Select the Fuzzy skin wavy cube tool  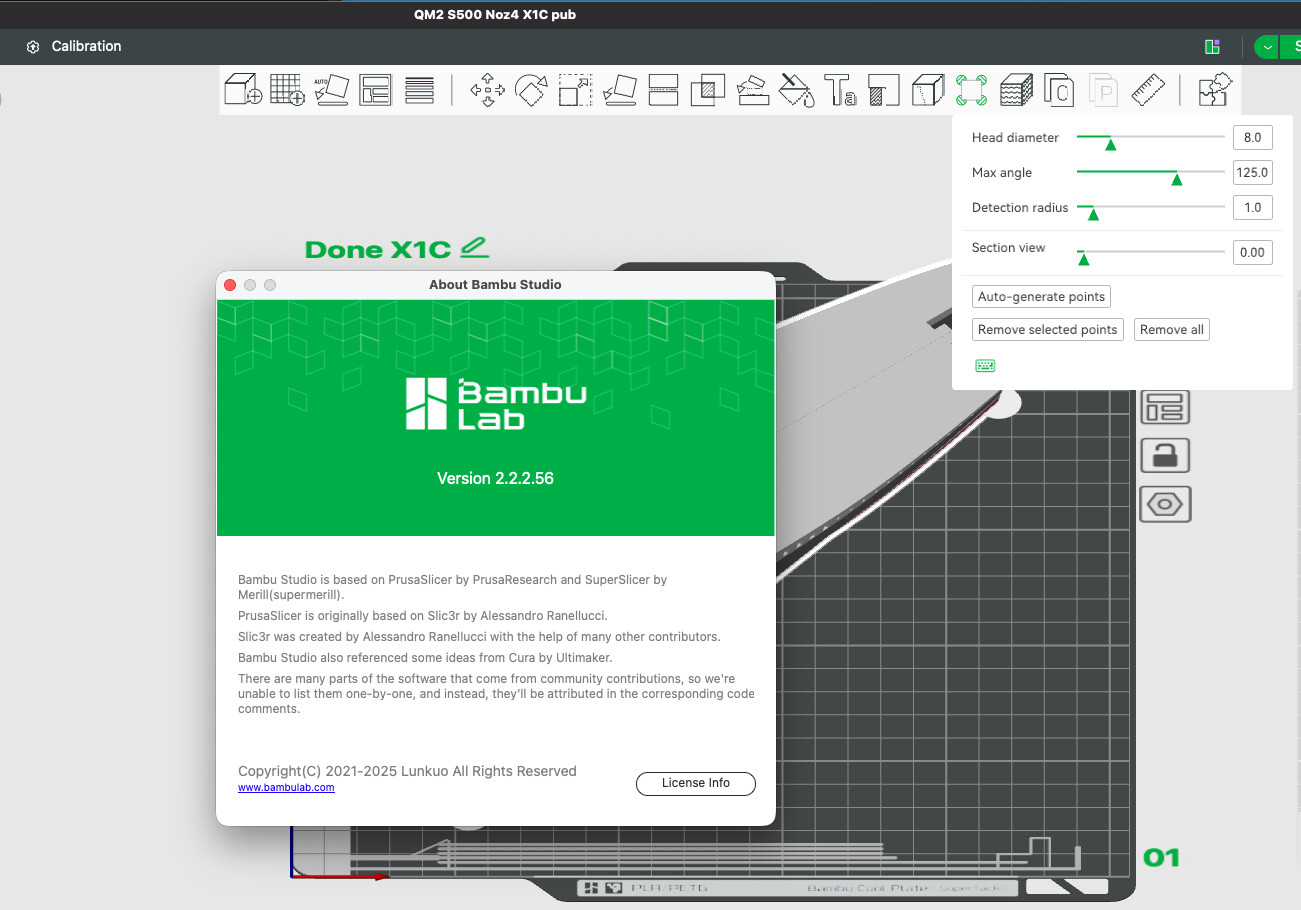pos(1016,90)
